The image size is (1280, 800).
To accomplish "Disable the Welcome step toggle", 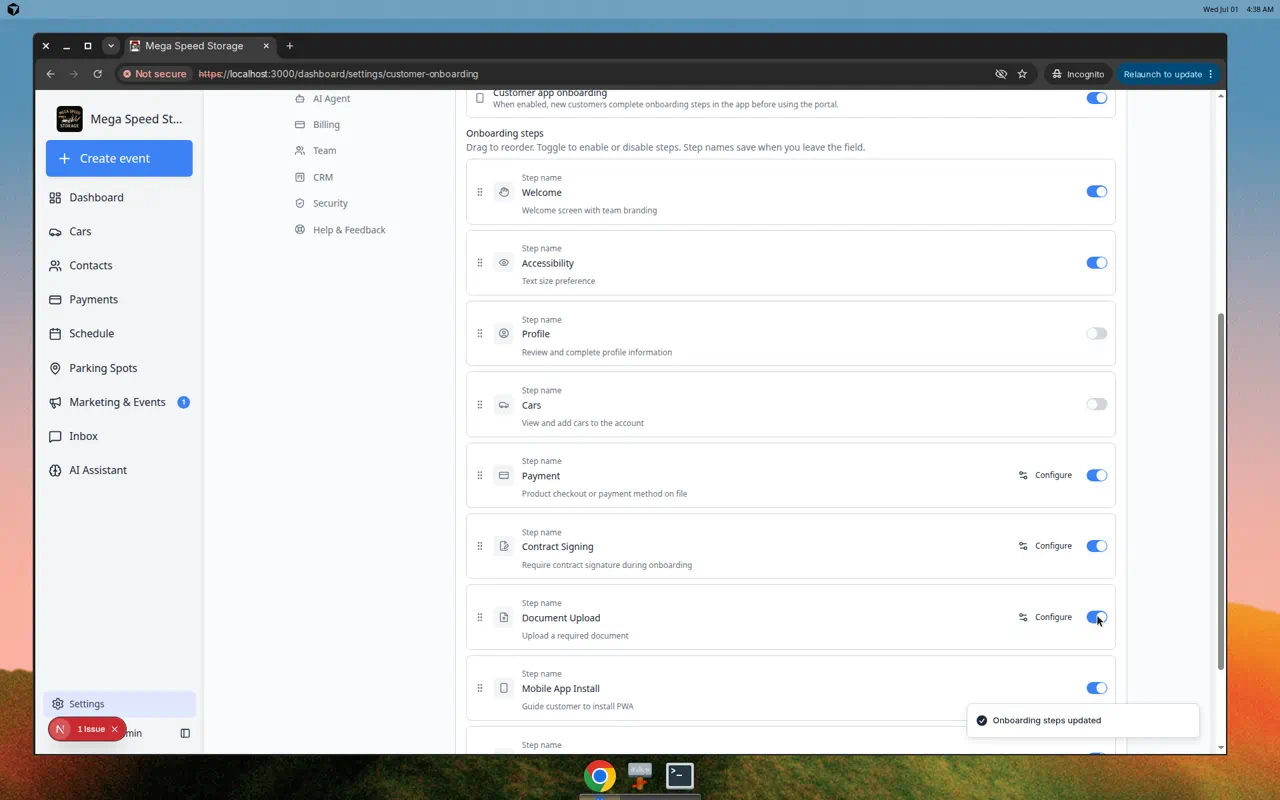I will 1097,192.
